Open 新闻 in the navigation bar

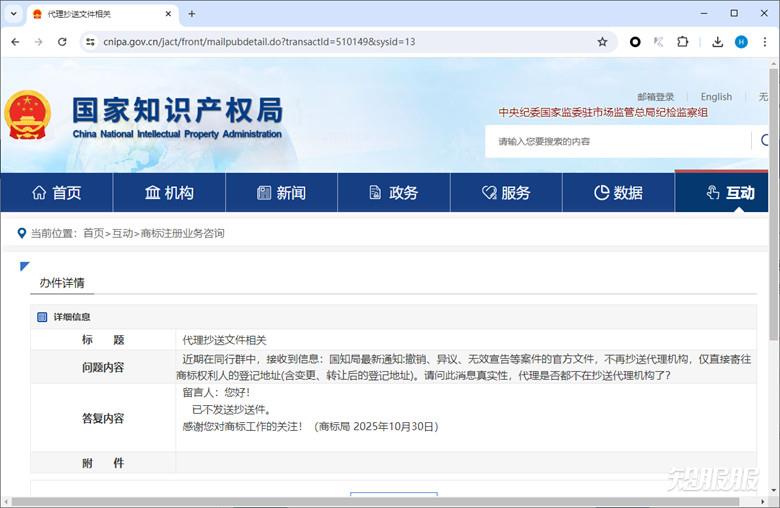pos(282,193)
